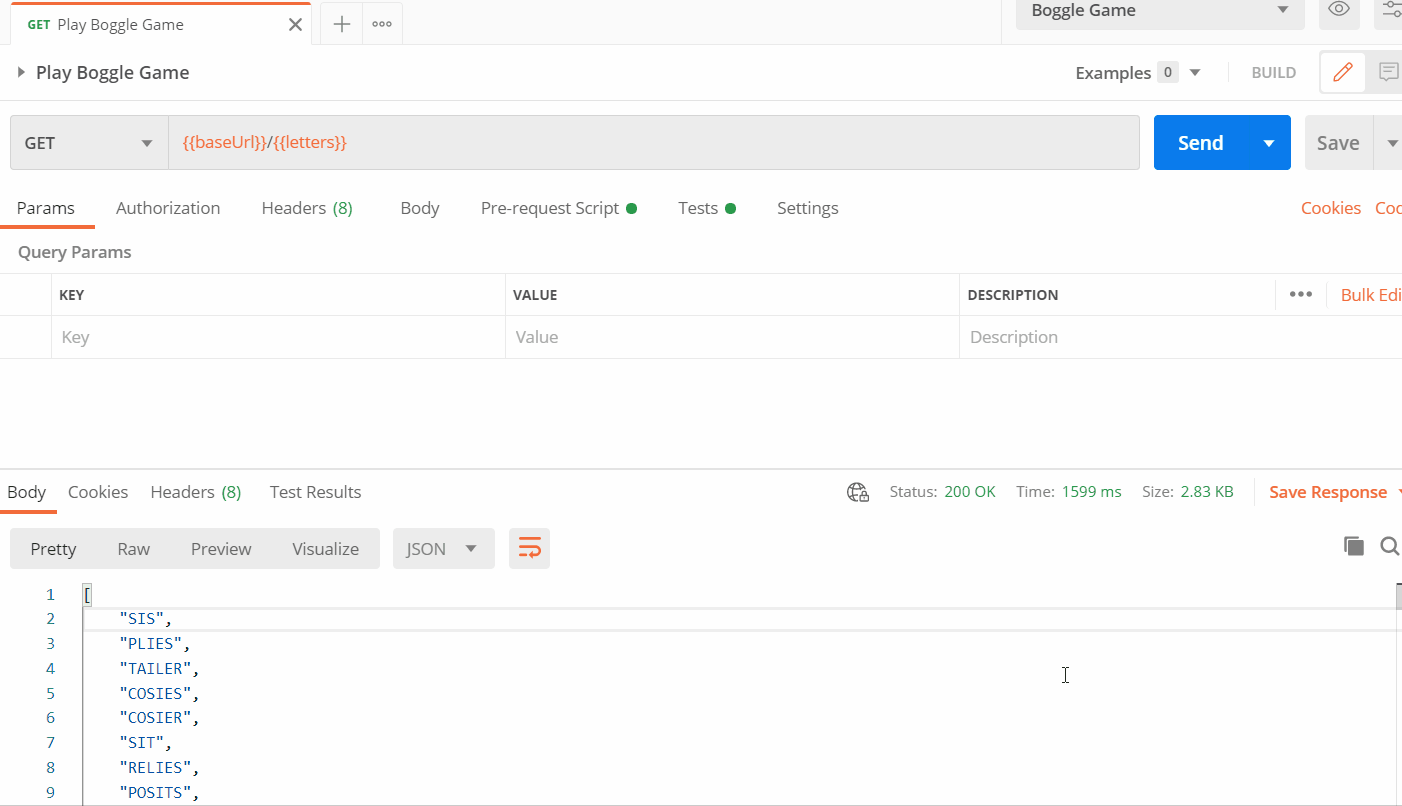Viewport: 1402px width, 806px height.
Task: Click the "SIT" response line
Action: pyautogui.click(x=146, y=743)
